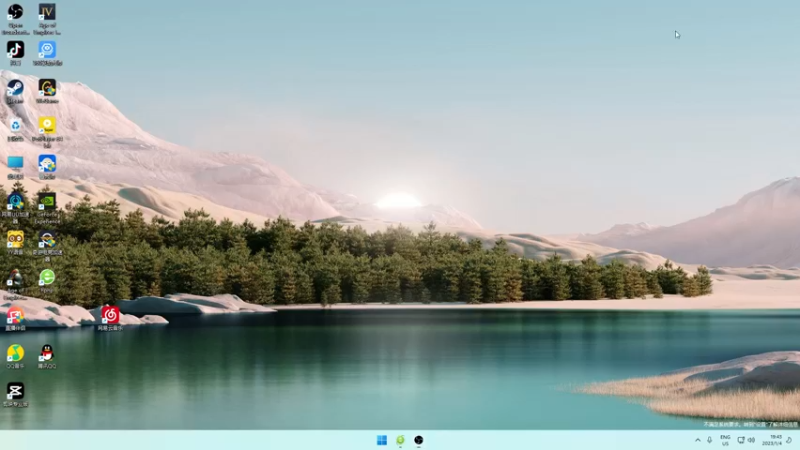Open the Windows Start menu
The image size is (800, 450).
[382, 440]
